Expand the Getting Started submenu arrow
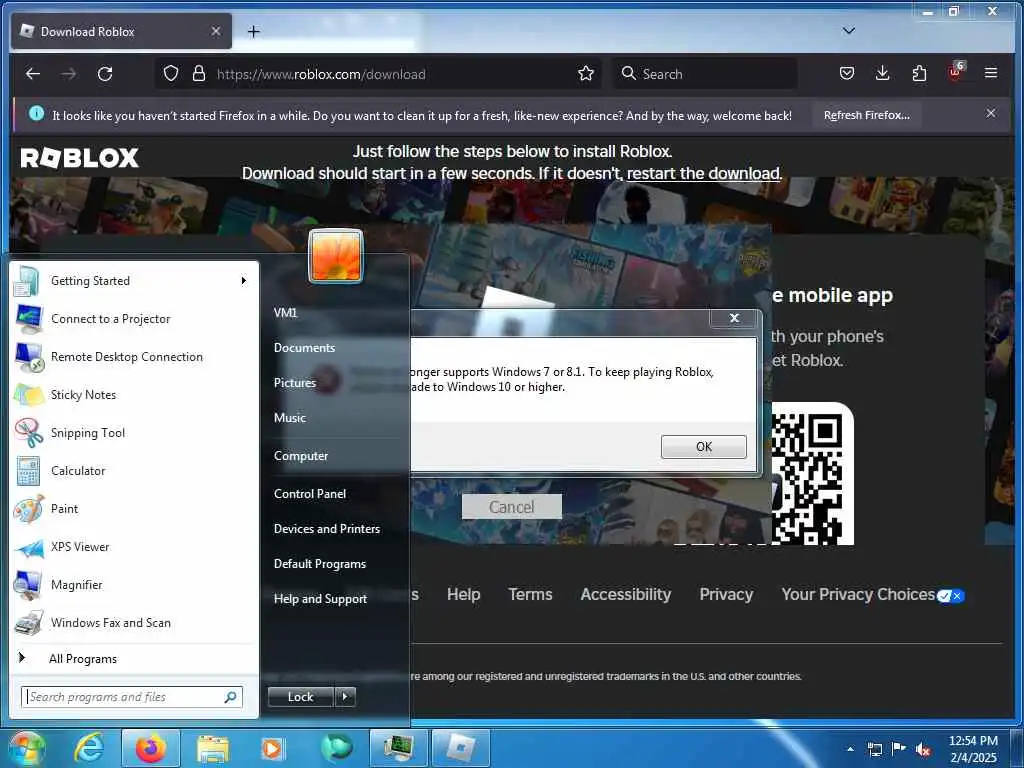The height and width of the screenshot is (768, 1024). [244, 281]
